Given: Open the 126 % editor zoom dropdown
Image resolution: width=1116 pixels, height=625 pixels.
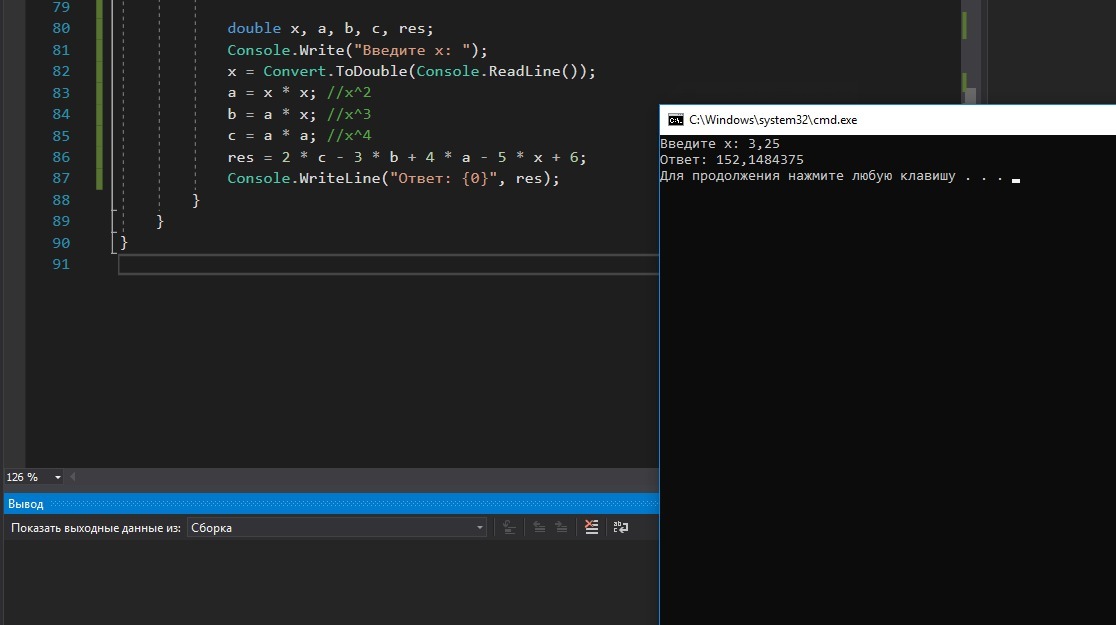Looking at the screenshot, I should [33, 477].
